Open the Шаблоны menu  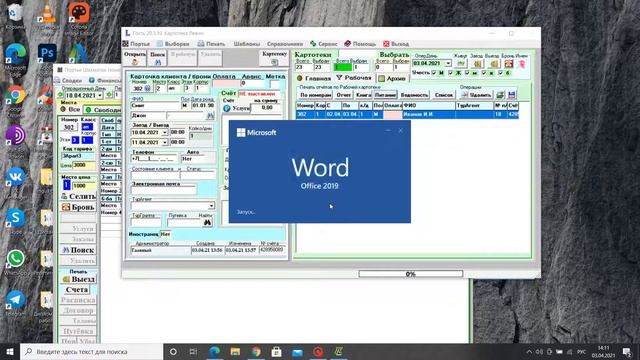click(x=247, y=44)
